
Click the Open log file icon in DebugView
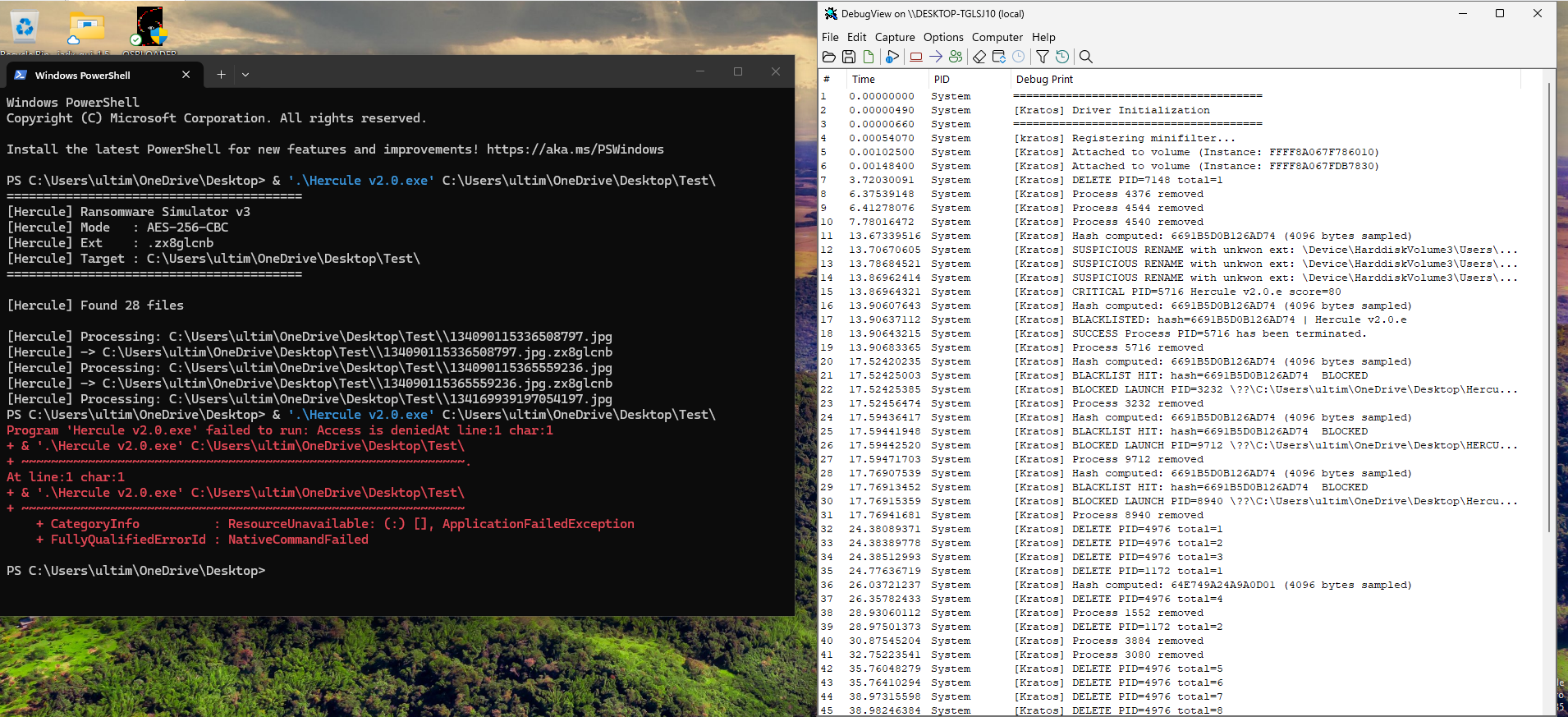click(x=829, y=57)
